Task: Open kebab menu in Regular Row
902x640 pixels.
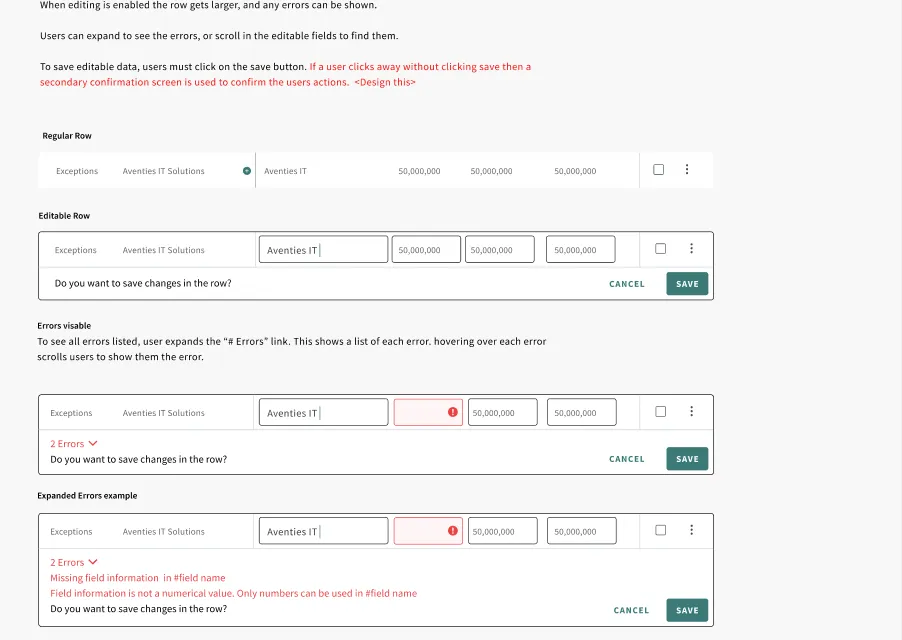Action: [687, 169]
